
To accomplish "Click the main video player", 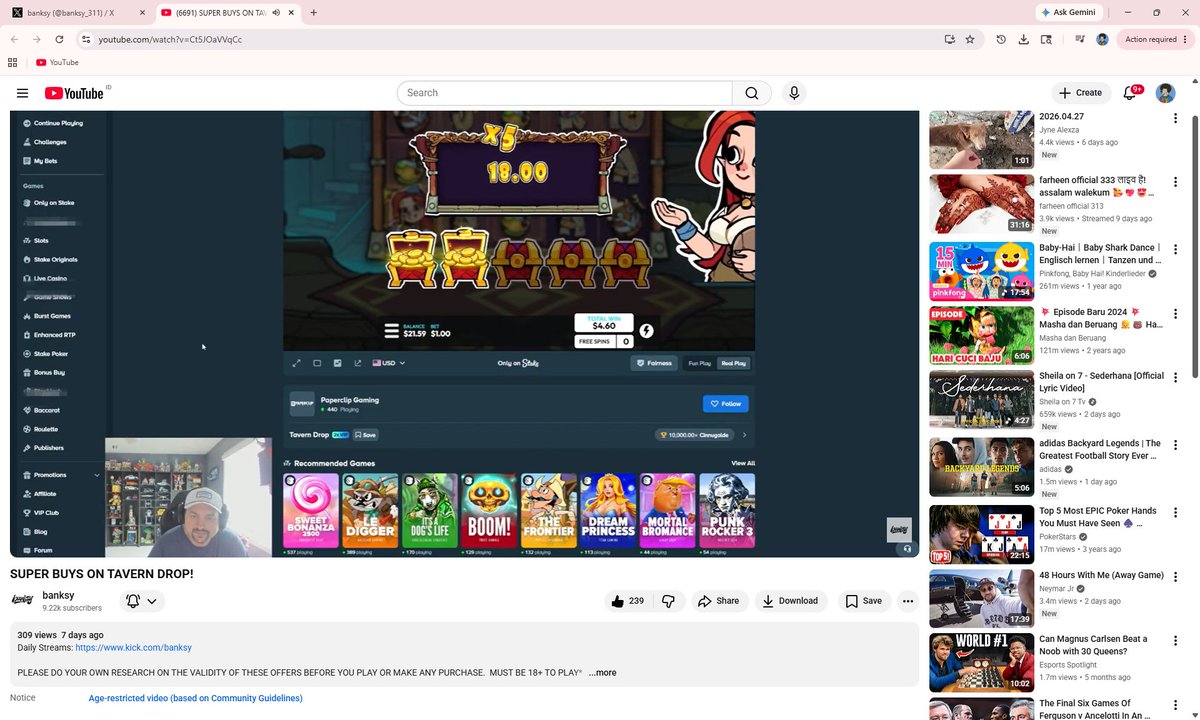I will (x=464, y=334).
